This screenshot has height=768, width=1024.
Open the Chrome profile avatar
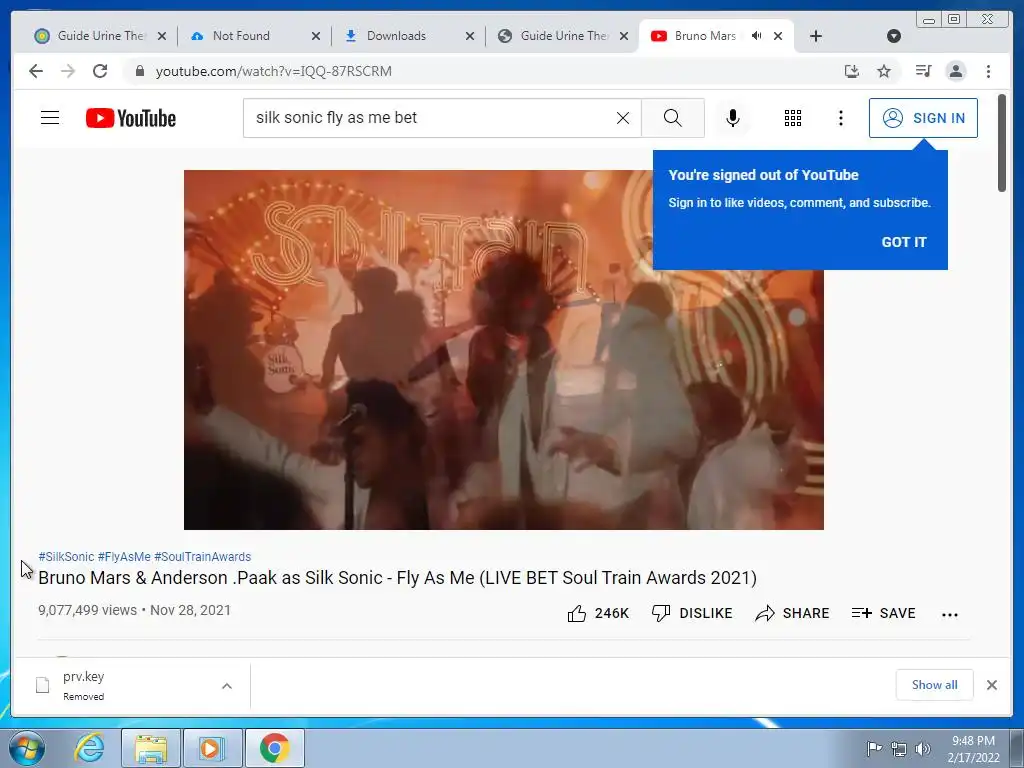[x=955, y=71]
